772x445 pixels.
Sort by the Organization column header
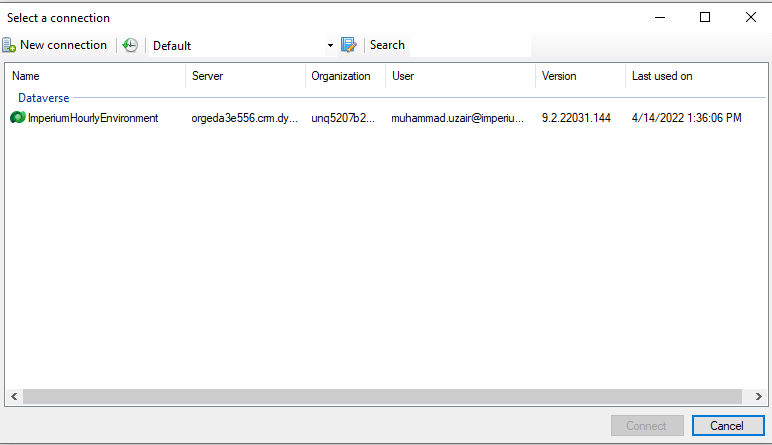click(345, 76)
